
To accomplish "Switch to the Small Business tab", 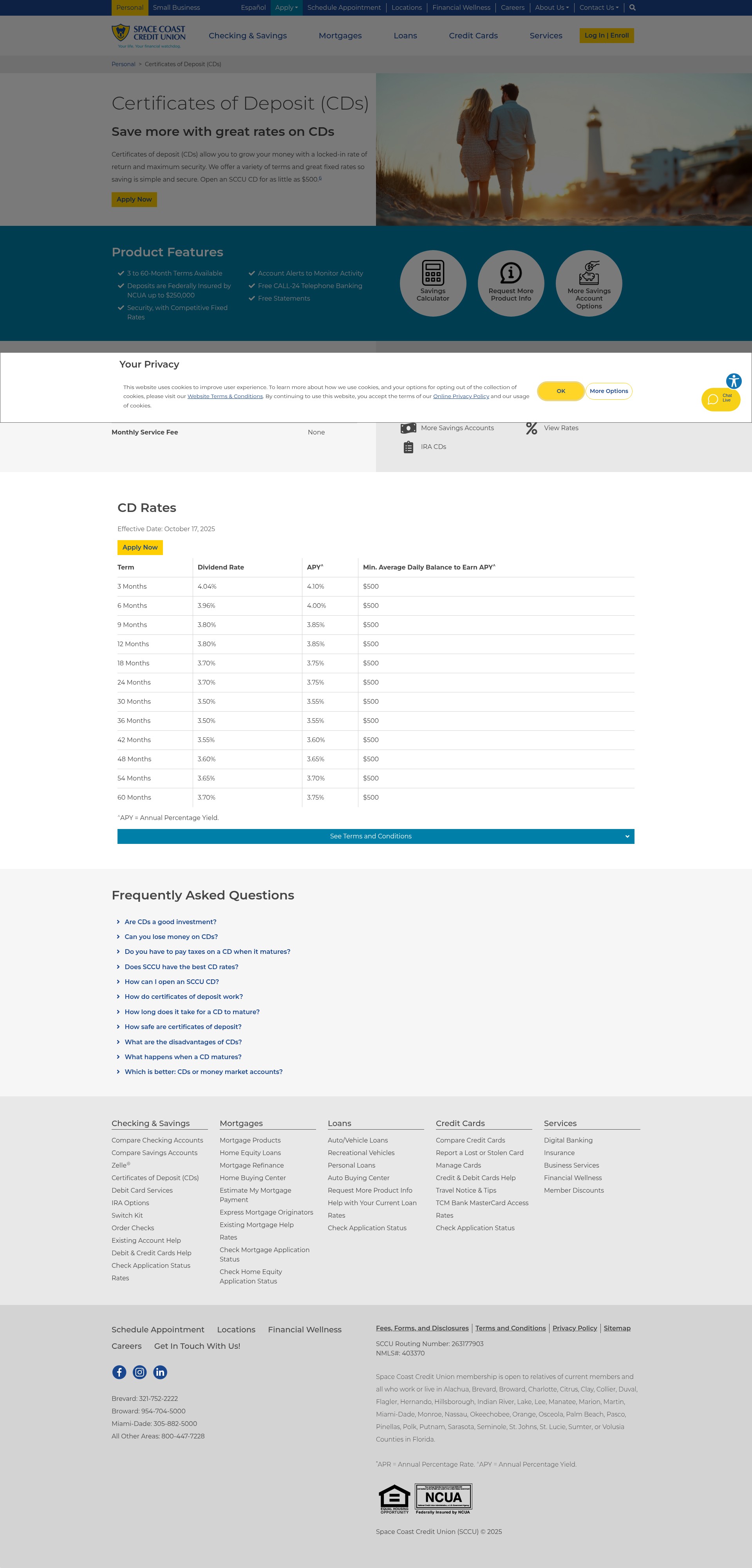I will pyautogui.click(x=177, y=8).
